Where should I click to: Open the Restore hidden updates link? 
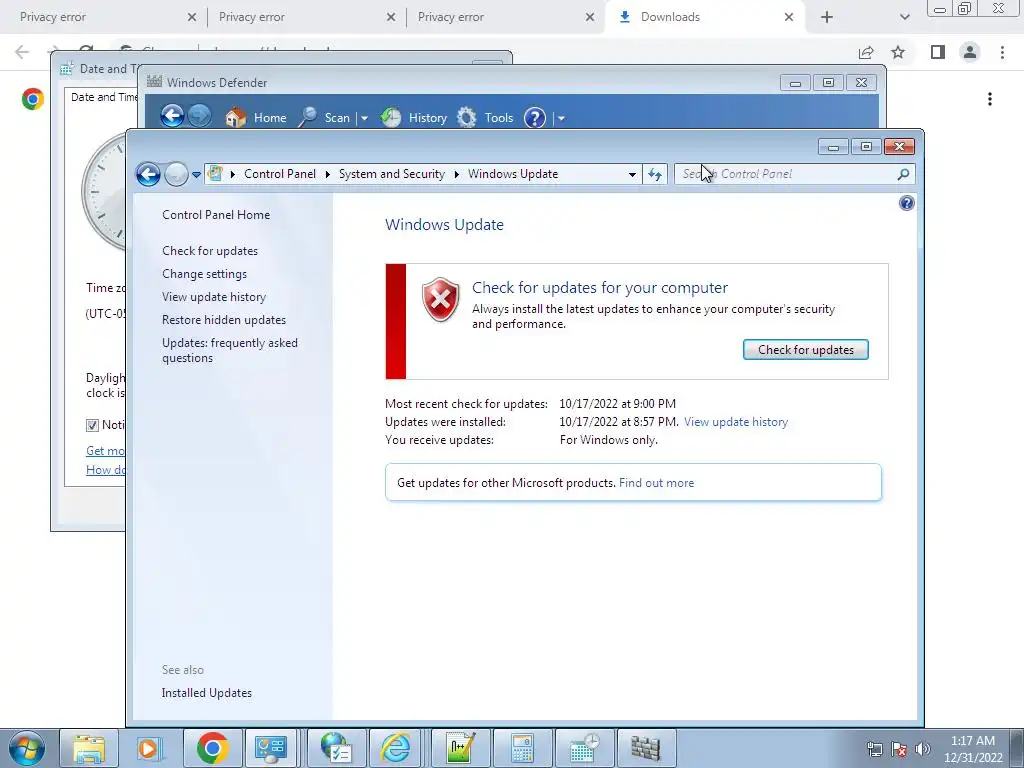tap(224, 319)
